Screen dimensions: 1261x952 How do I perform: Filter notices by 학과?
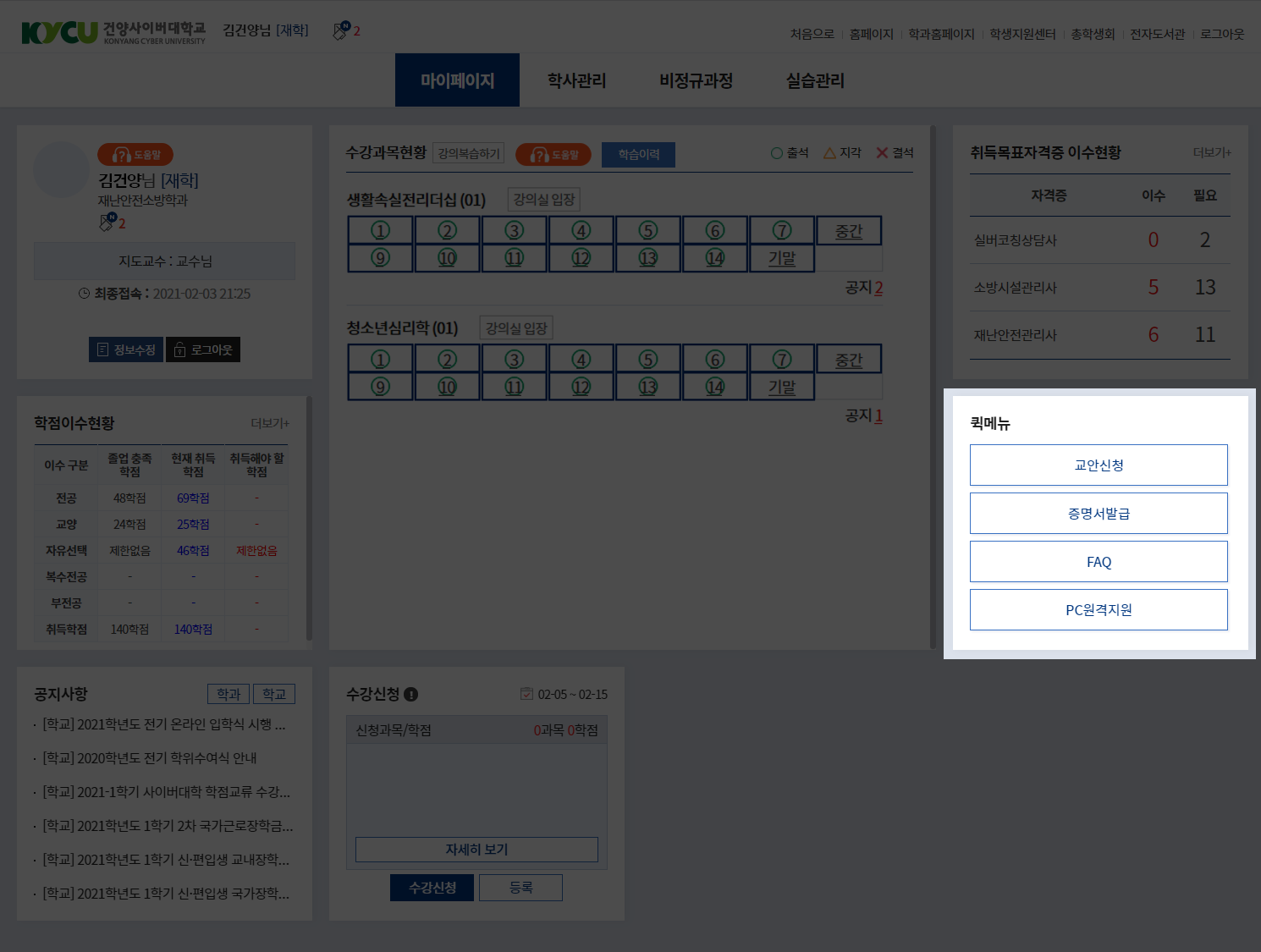(229, 694)
